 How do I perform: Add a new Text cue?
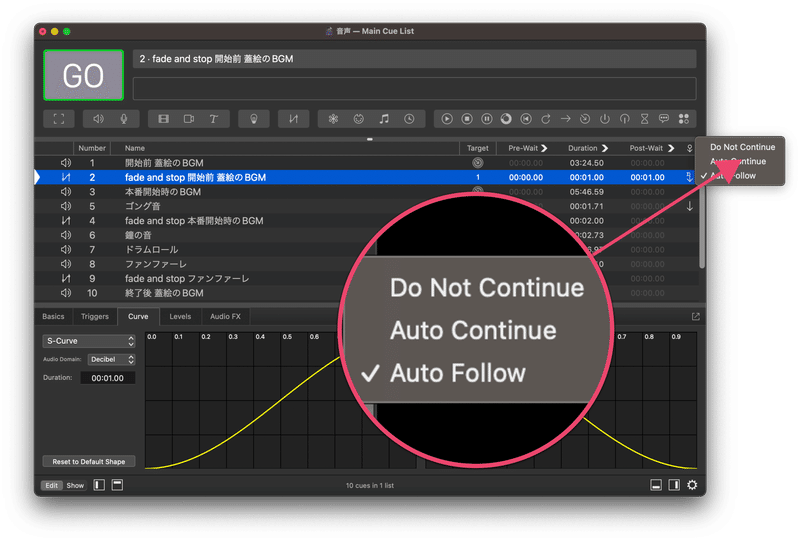[x=214, y=119]
